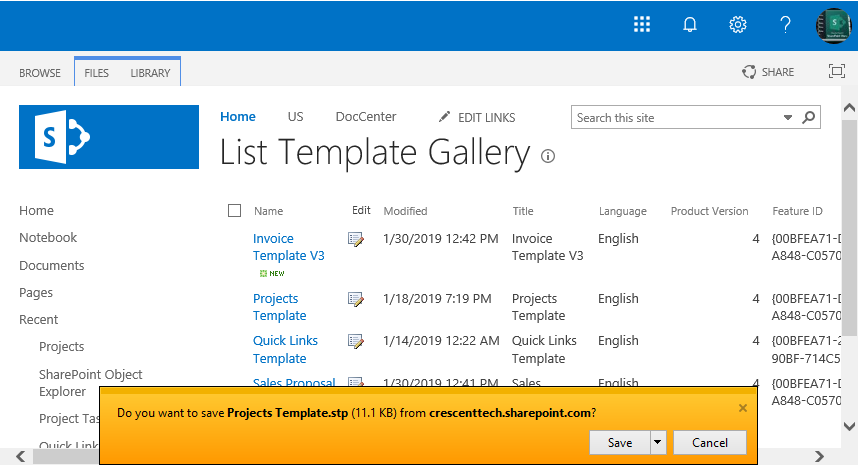The width and height of the screenshot is (858, 465).
Task: Open the user profile picture
Action: pyautogui.click(x=833, y=25)
